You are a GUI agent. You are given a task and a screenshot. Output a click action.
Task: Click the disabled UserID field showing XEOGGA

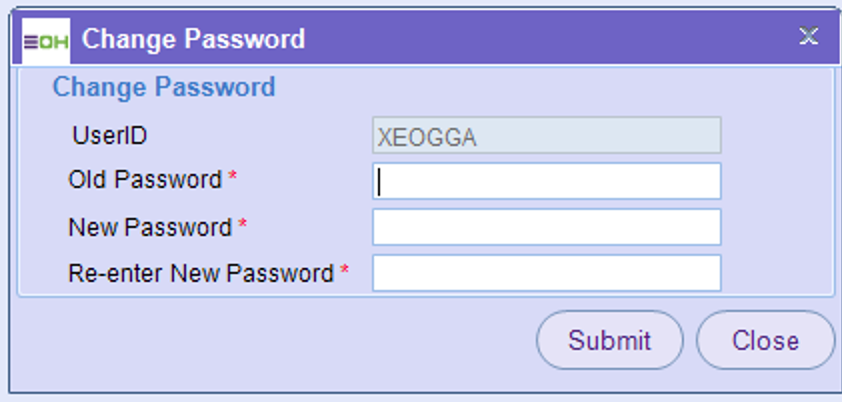[x=546, y=136]
